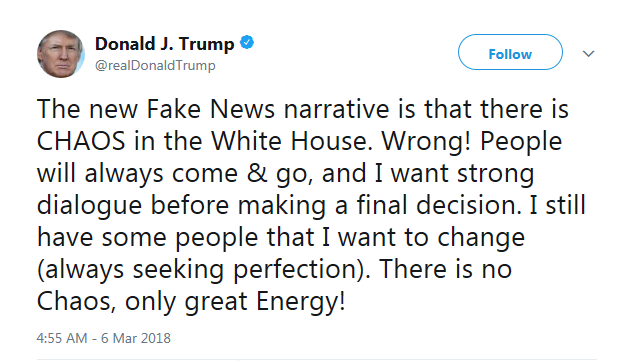Screen dimensions: 634x361
Task: Click the word CHAOS in the tweet
Action: 81,141
